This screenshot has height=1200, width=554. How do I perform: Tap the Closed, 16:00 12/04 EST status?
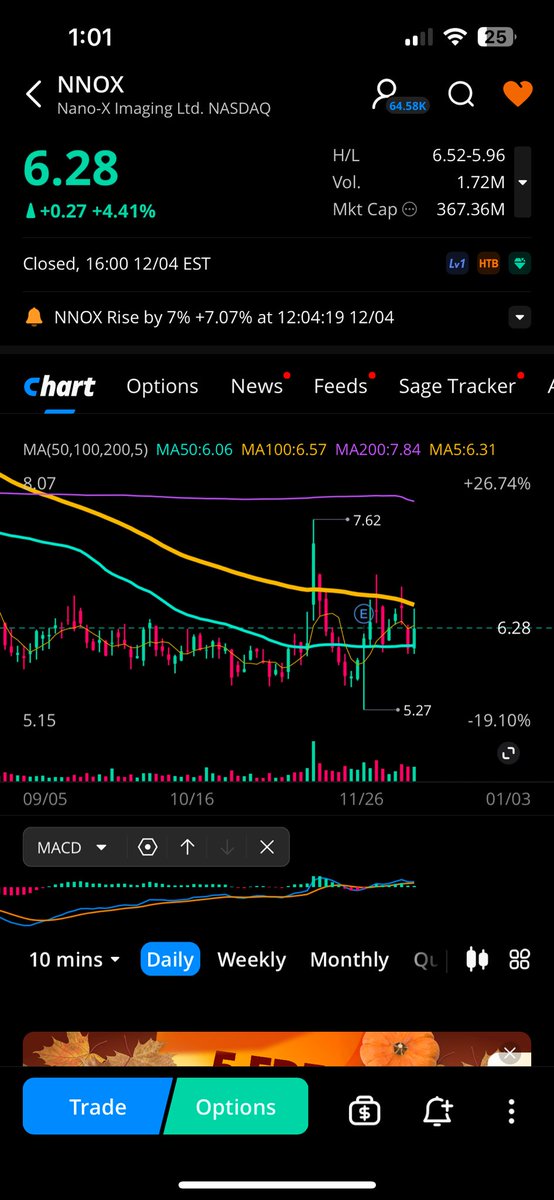pos(116,264)
